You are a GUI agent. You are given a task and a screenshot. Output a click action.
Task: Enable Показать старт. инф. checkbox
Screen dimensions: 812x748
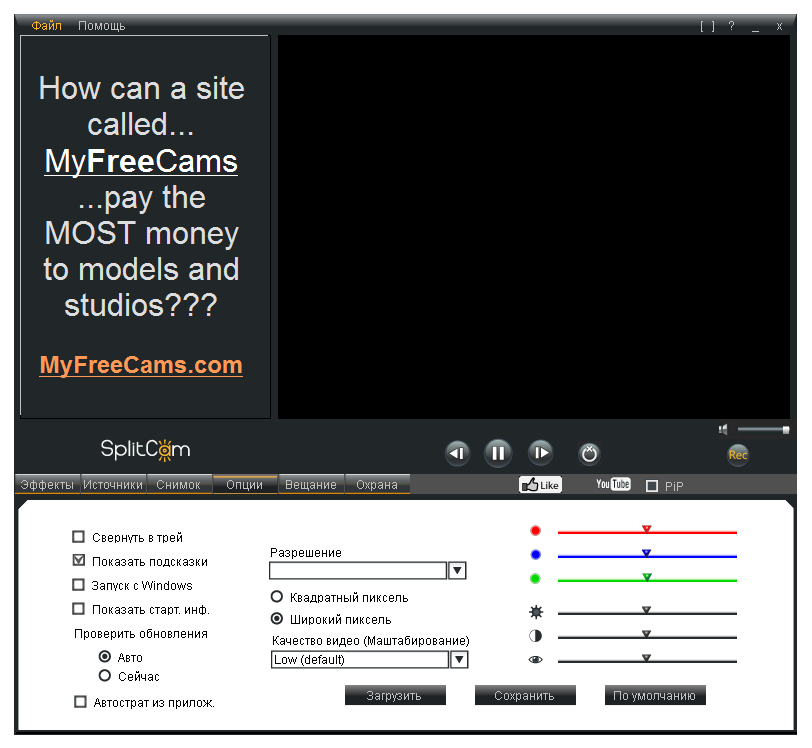[78, 609]
